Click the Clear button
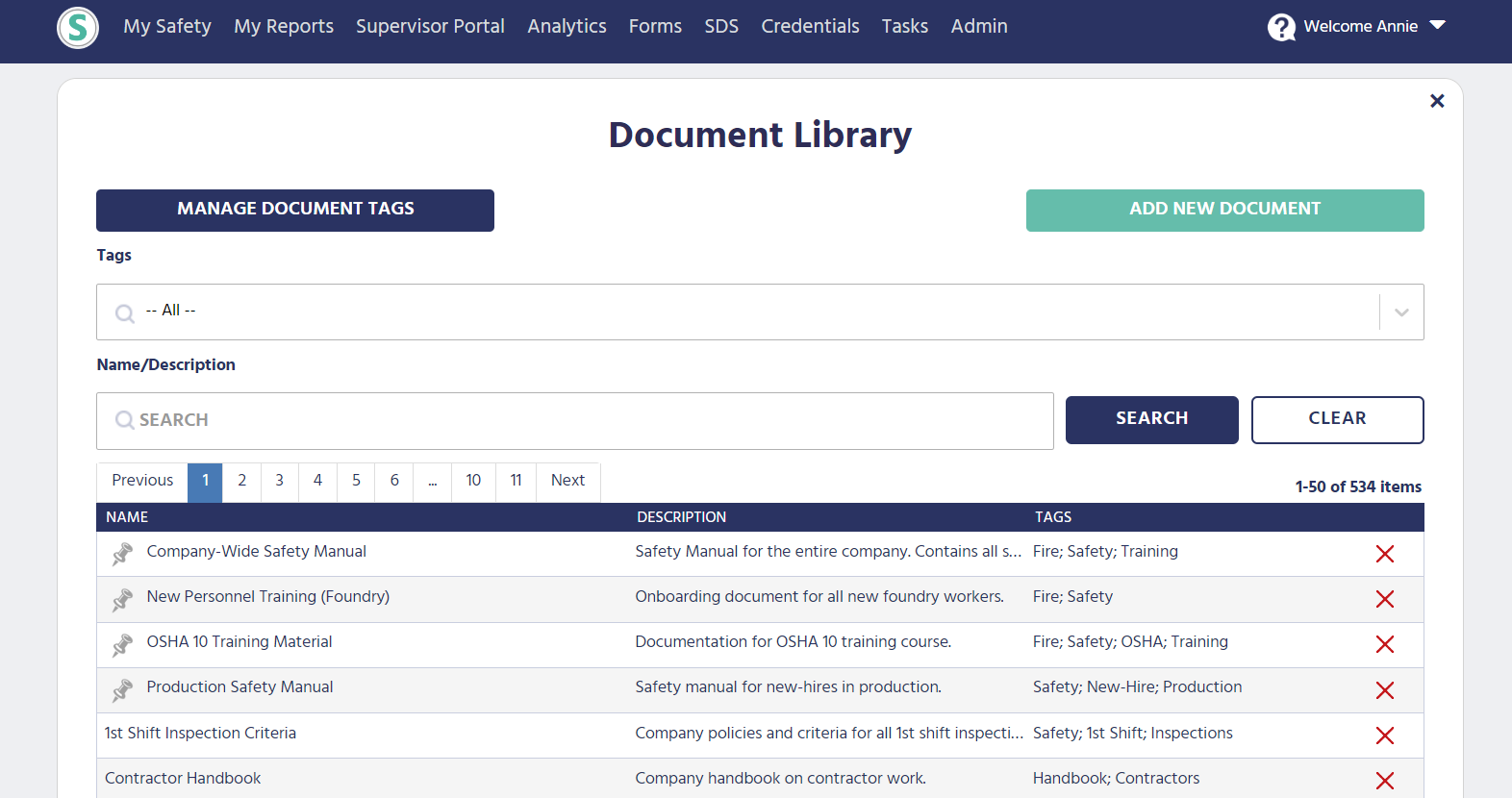 1338,420
